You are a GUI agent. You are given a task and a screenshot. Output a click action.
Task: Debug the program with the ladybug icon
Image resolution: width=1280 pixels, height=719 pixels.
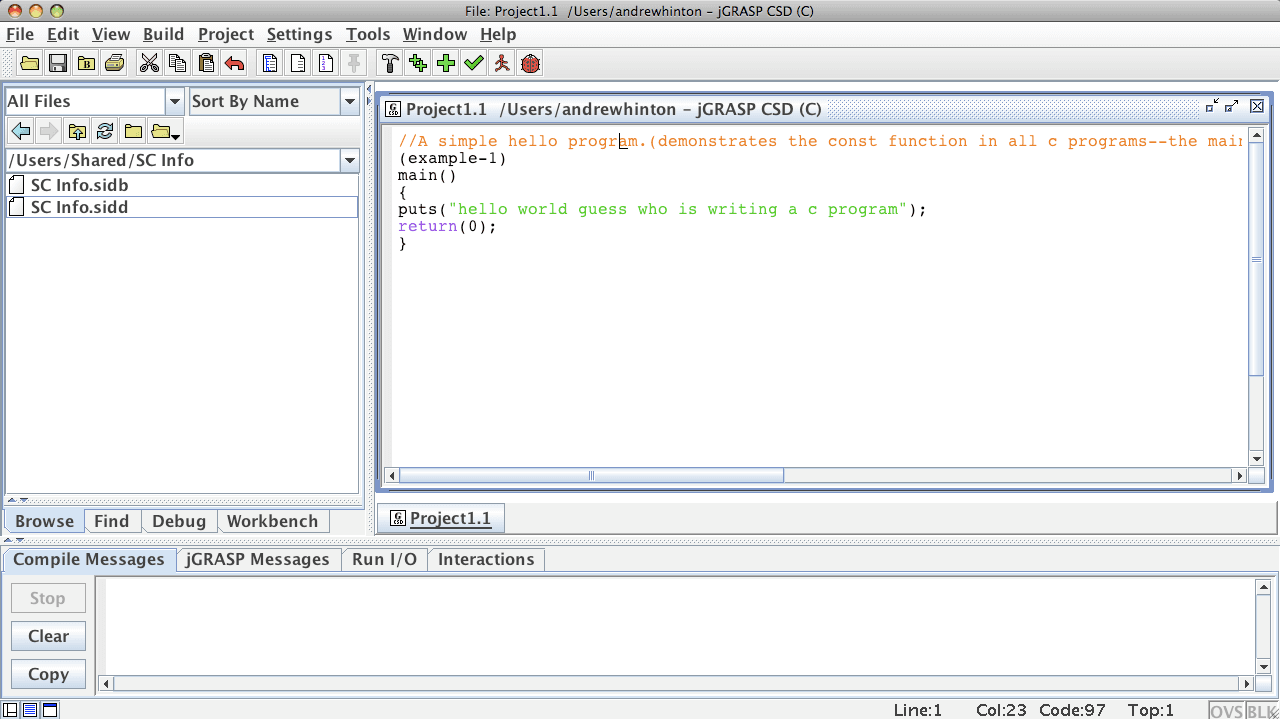529,62
